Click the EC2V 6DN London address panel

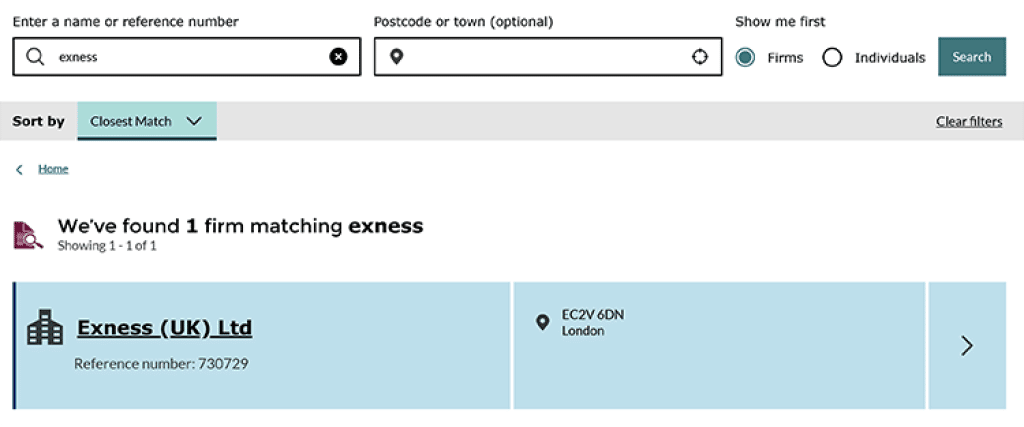point(719,345)
